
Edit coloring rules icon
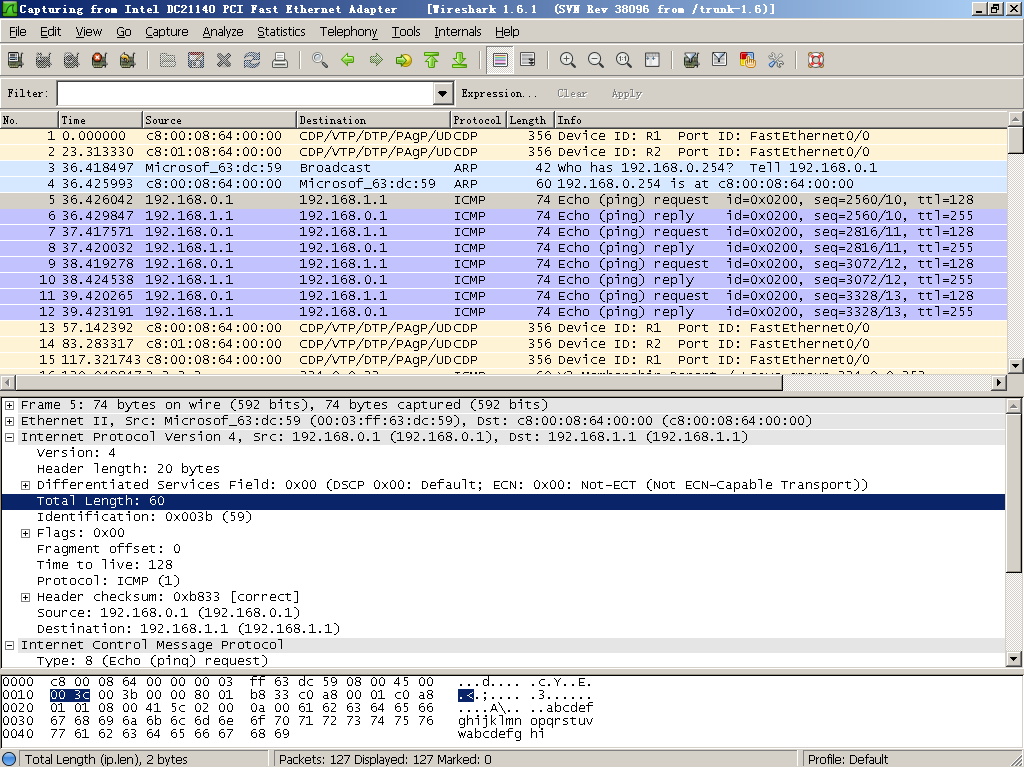coord(748,61)
